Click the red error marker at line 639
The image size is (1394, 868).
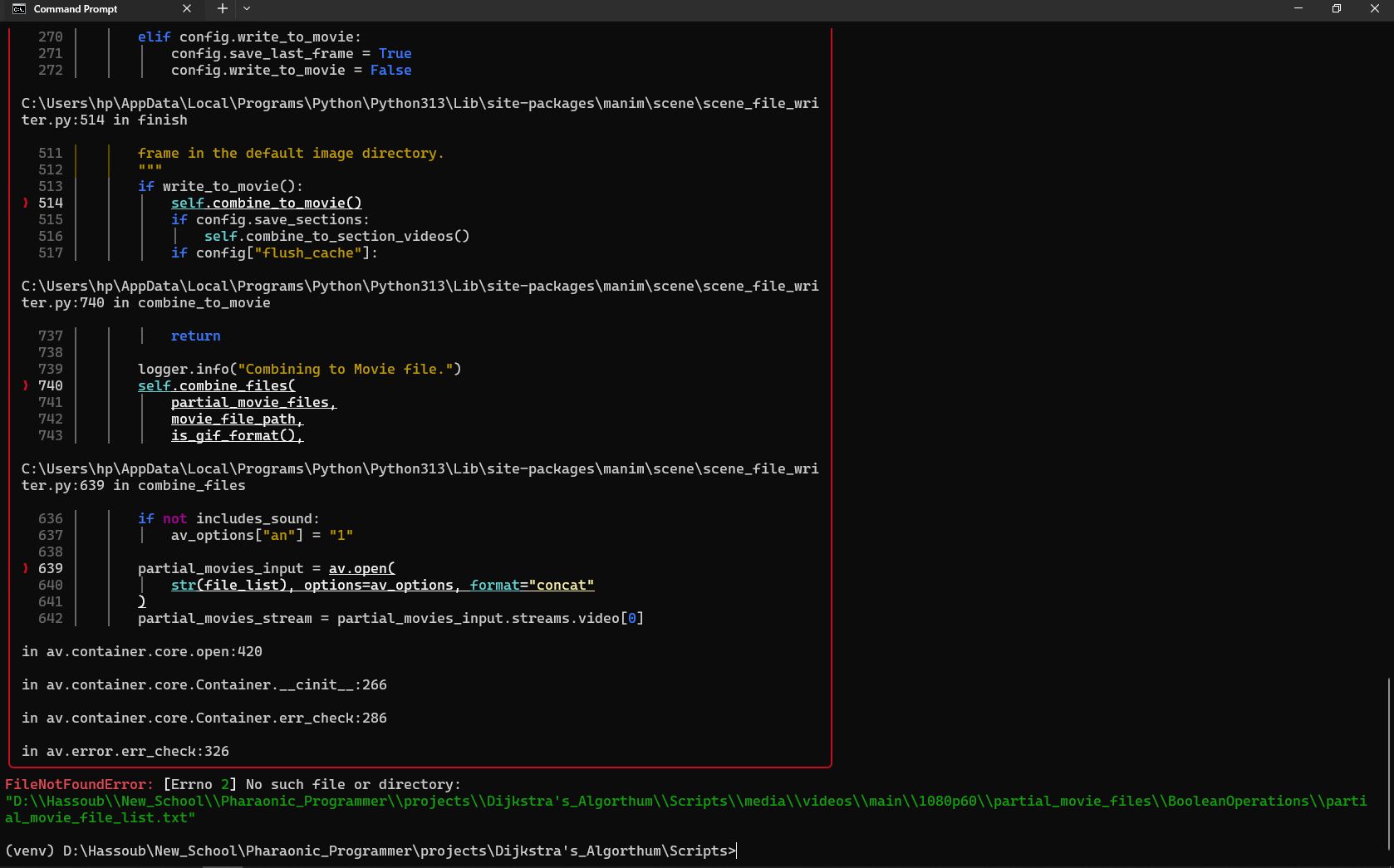[26, 568]
